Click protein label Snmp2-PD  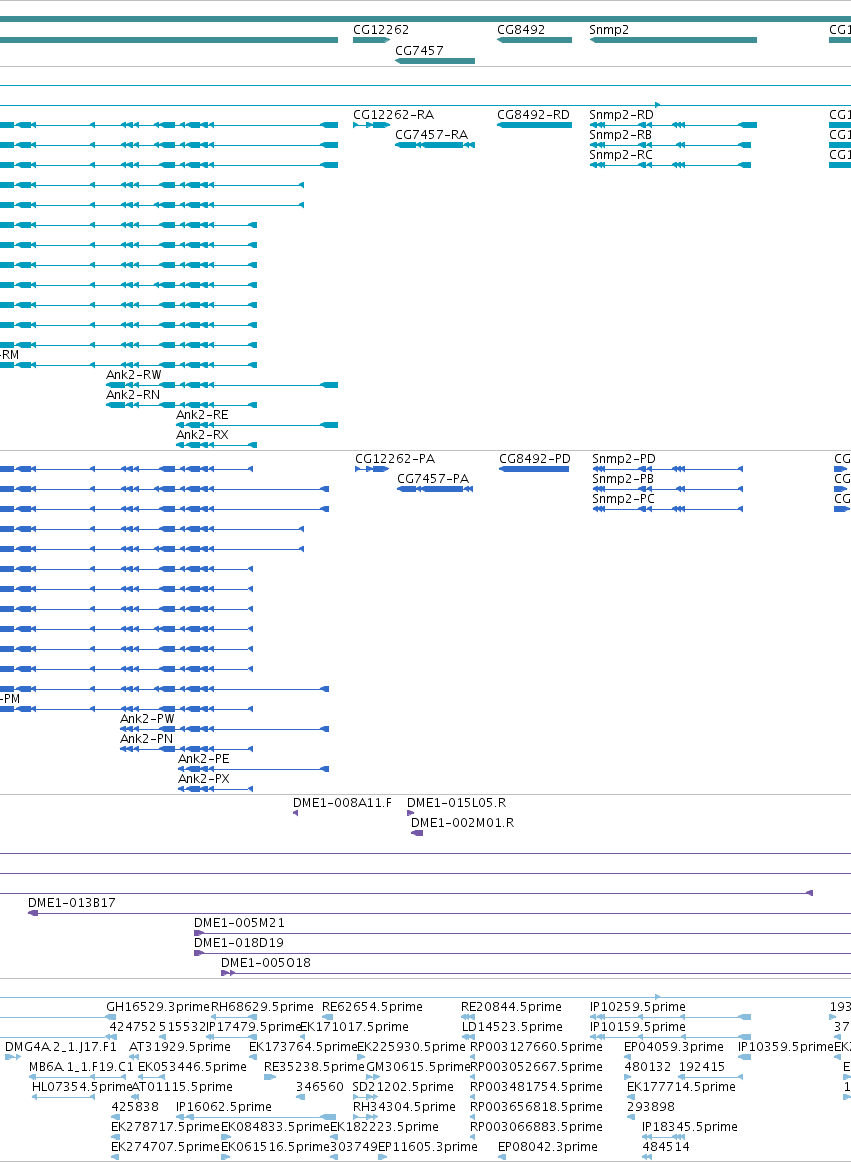pyautogui.click(x=624, y=459)
